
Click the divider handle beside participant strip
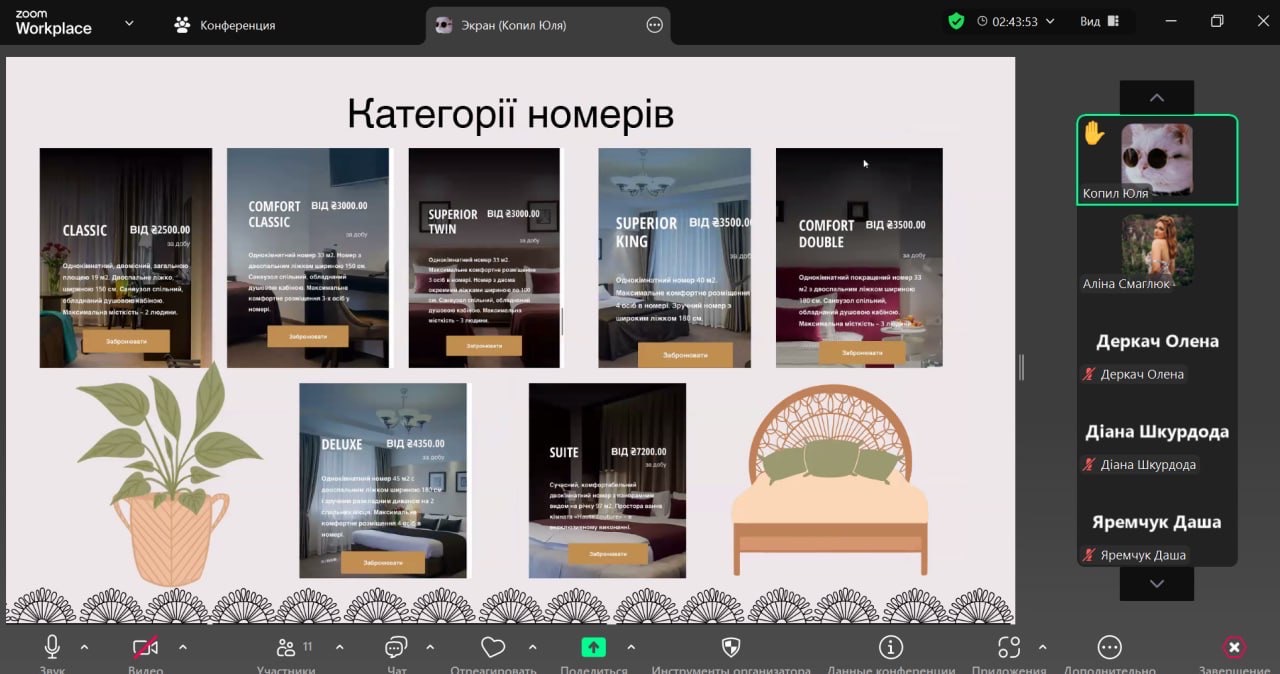(1021, 367)
